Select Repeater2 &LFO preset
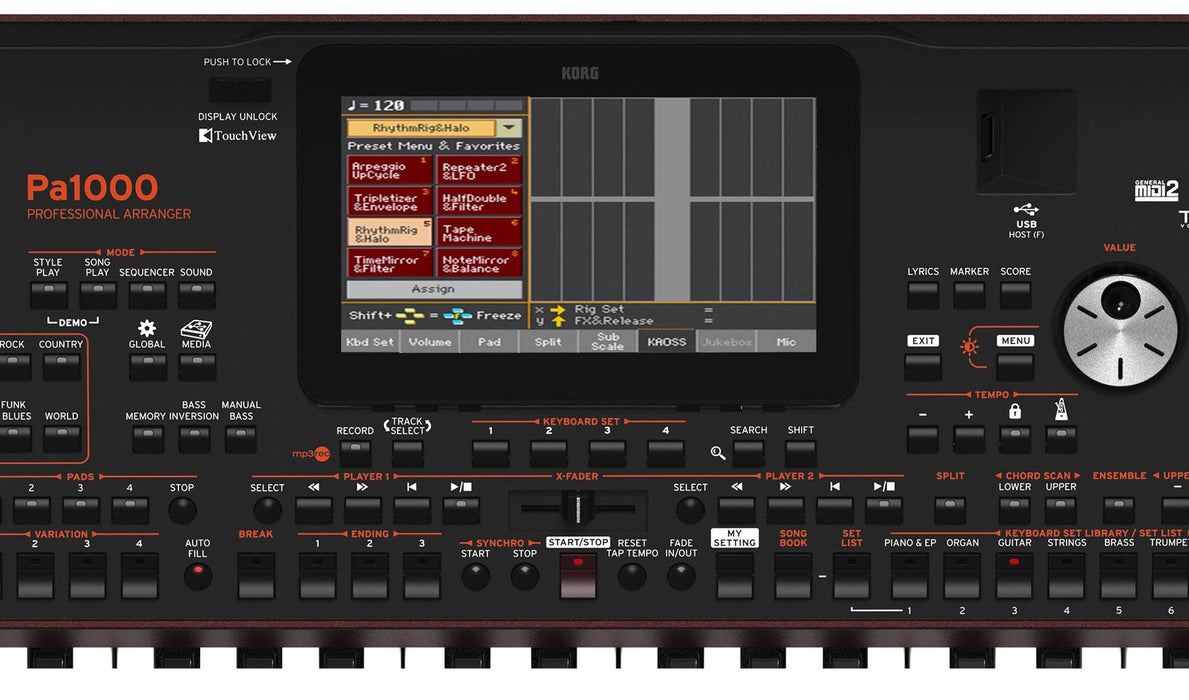 (478, 170)
